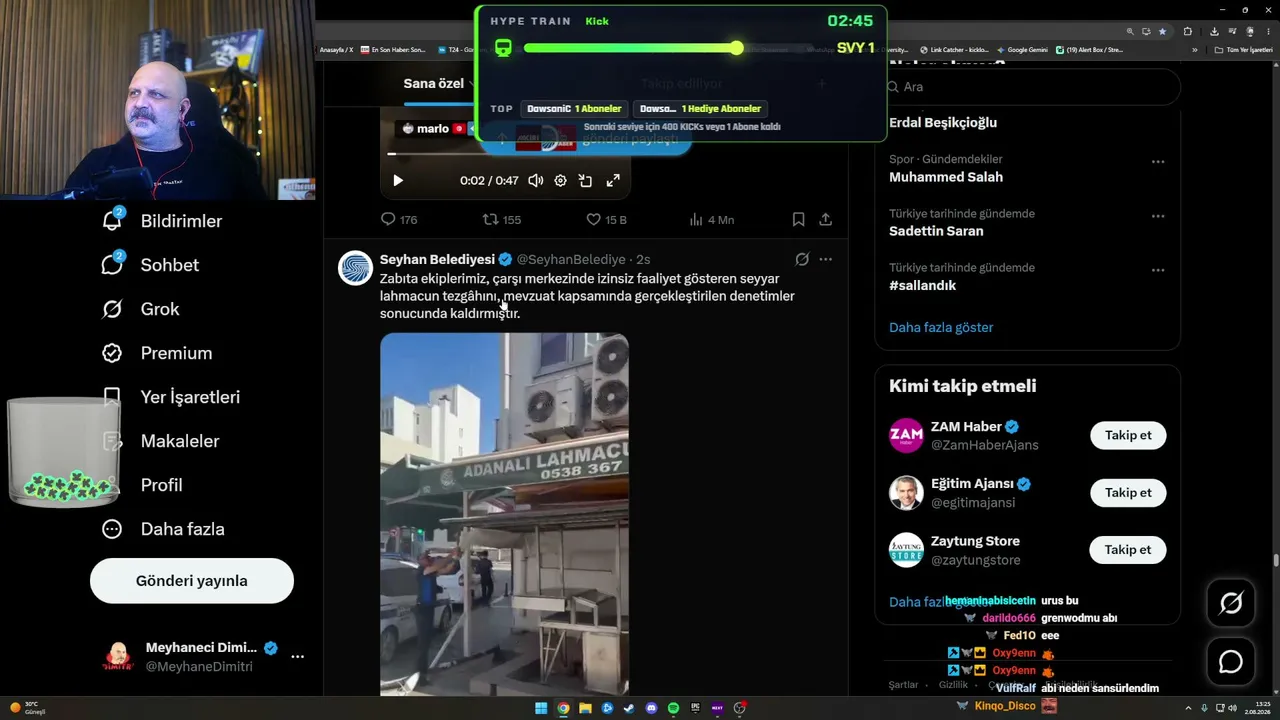Bookmark the top video post

[x=798, y=219]
